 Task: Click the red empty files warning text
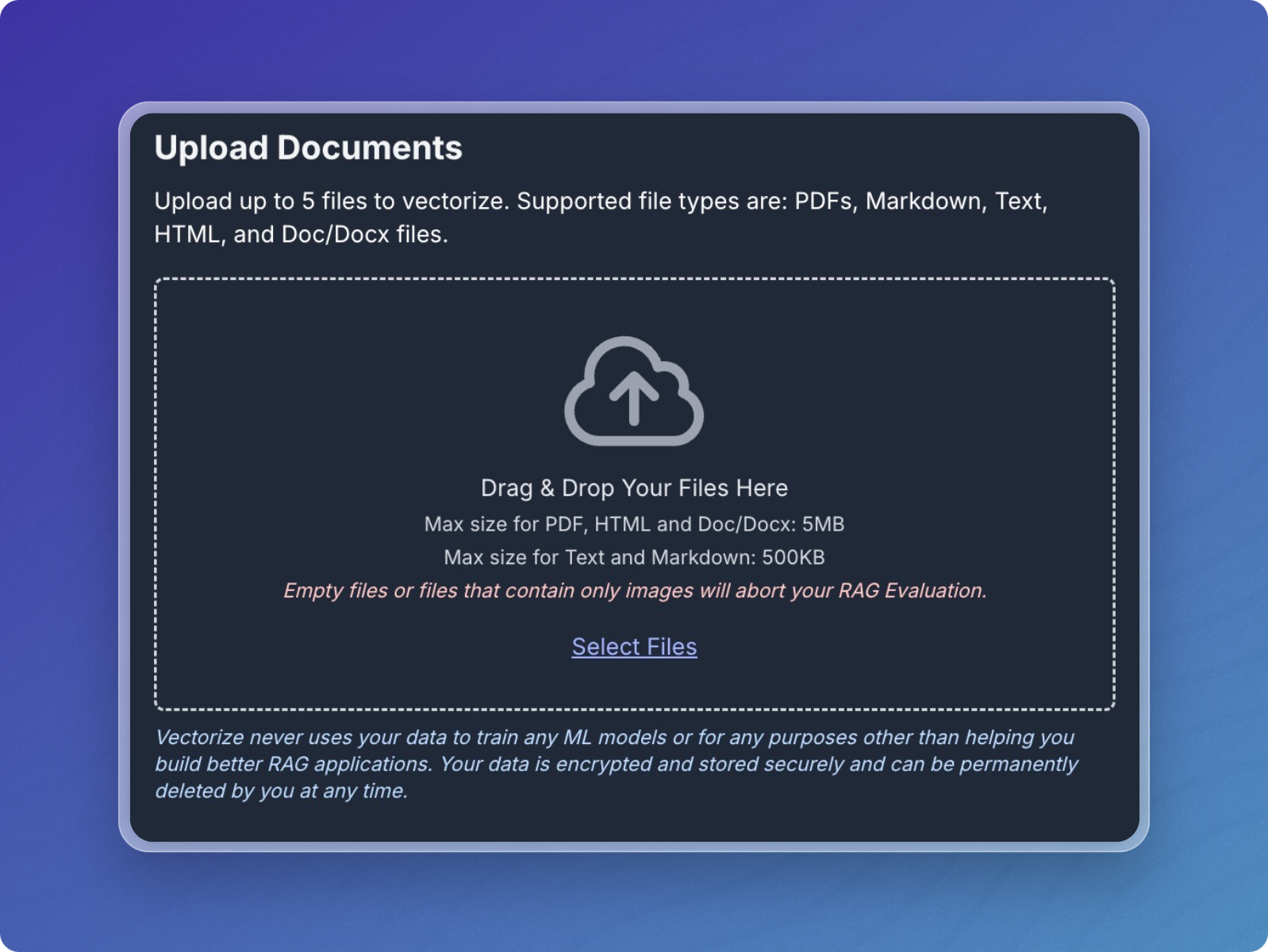point(635,591)
